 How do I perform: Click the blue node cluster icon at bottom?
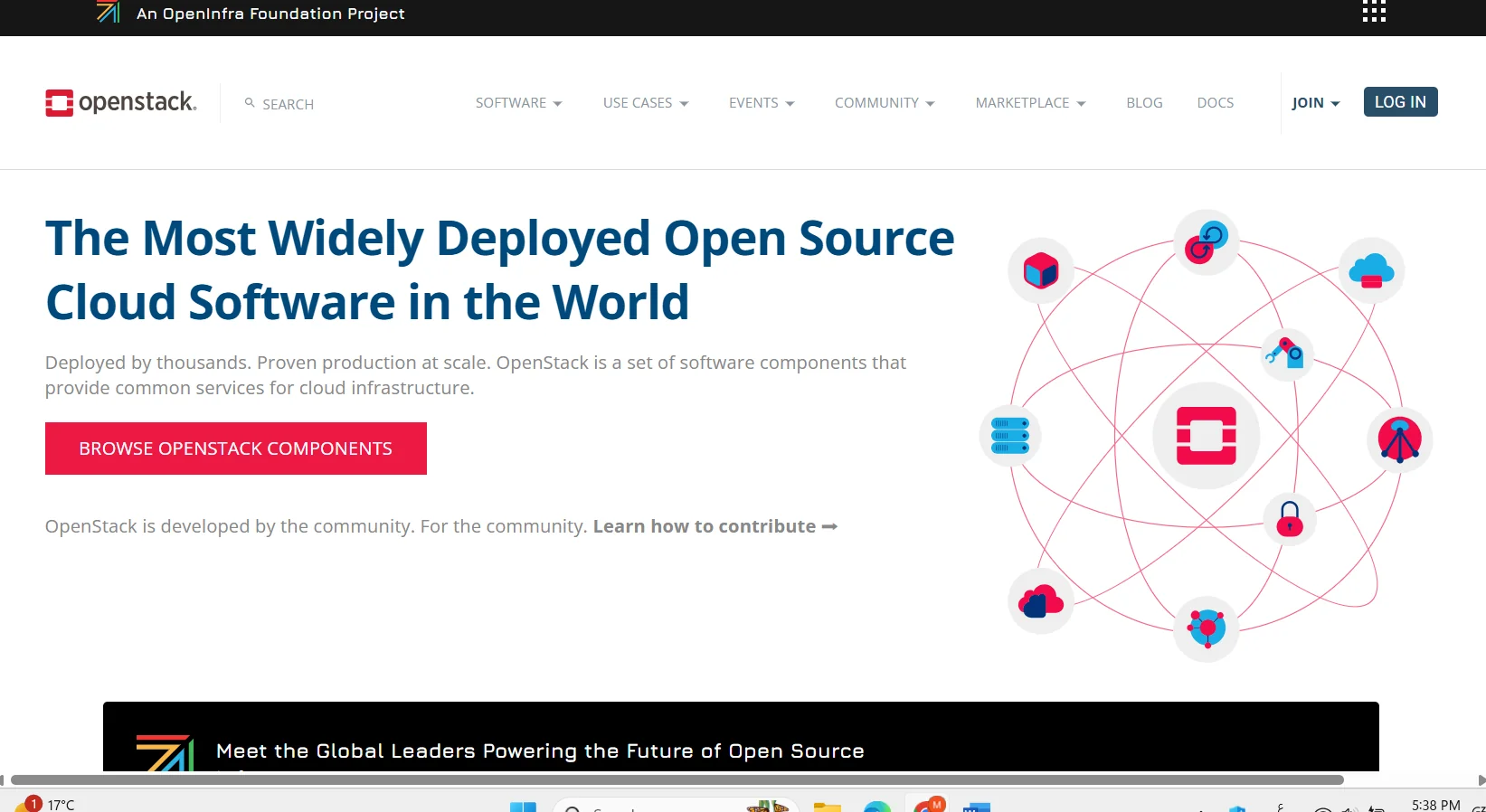[x=1207, y=628]
